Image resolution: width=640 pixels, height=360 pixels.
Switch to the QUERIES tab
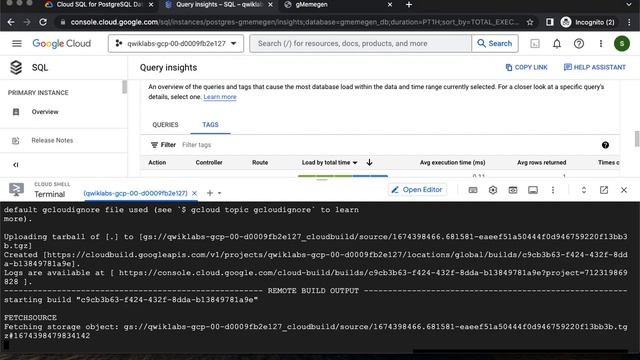tap(165, 124)
